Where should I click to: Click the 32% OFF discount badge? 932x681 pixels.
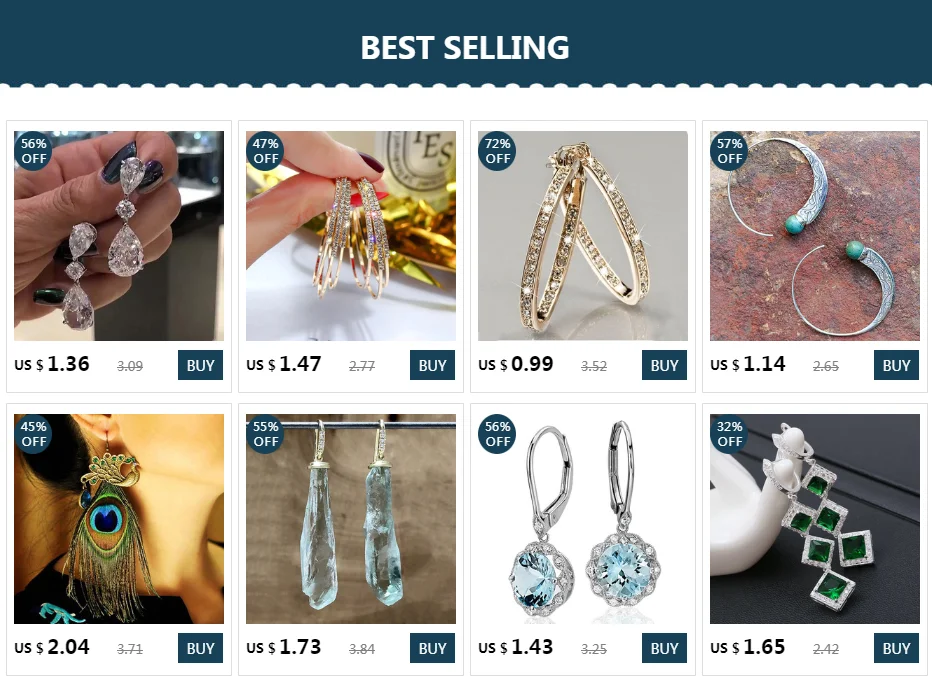click(729, 434)
